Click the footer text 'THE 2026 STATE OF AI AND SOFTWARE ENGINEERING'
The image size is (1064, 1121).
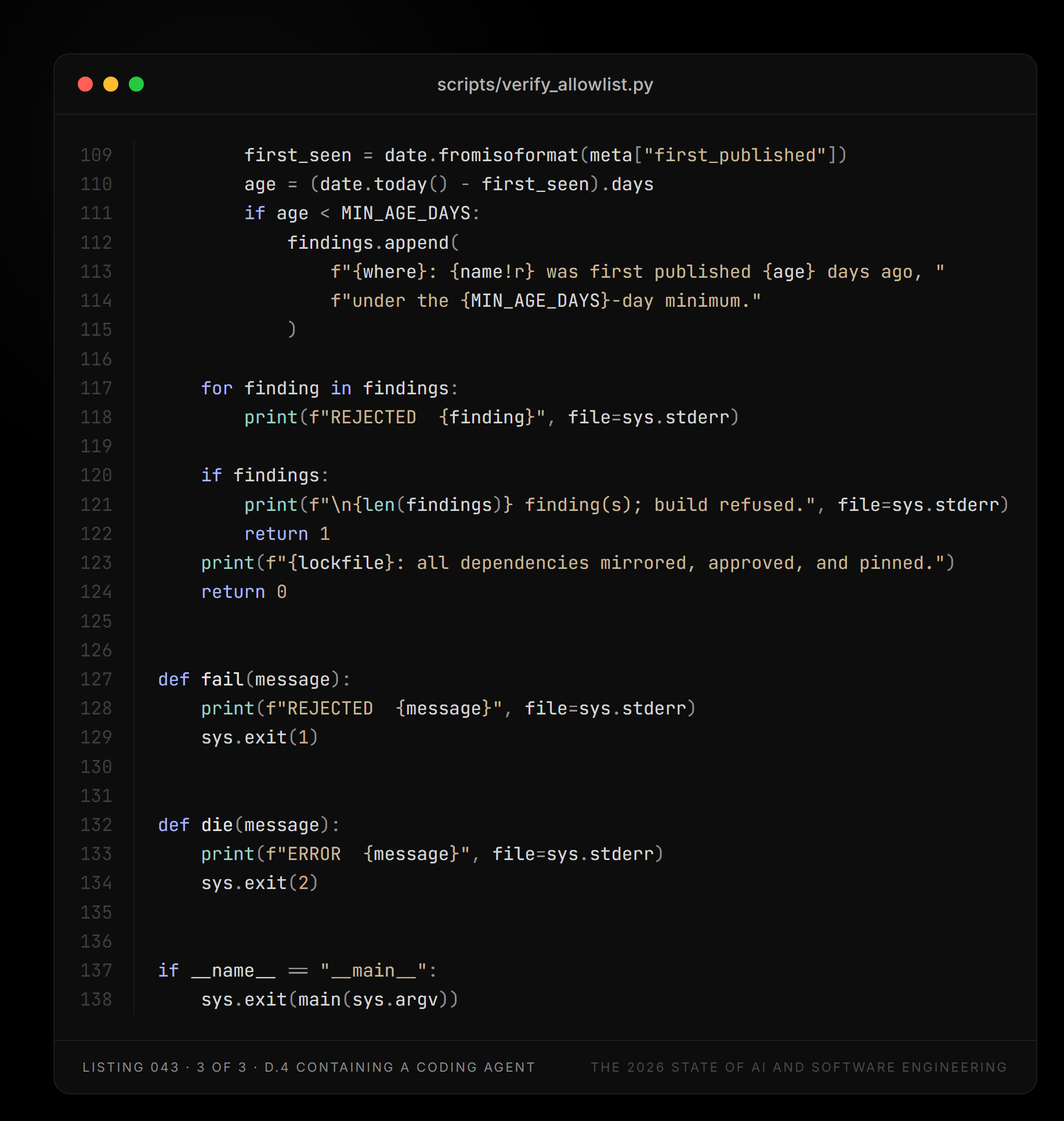[x=799, y=1067]
